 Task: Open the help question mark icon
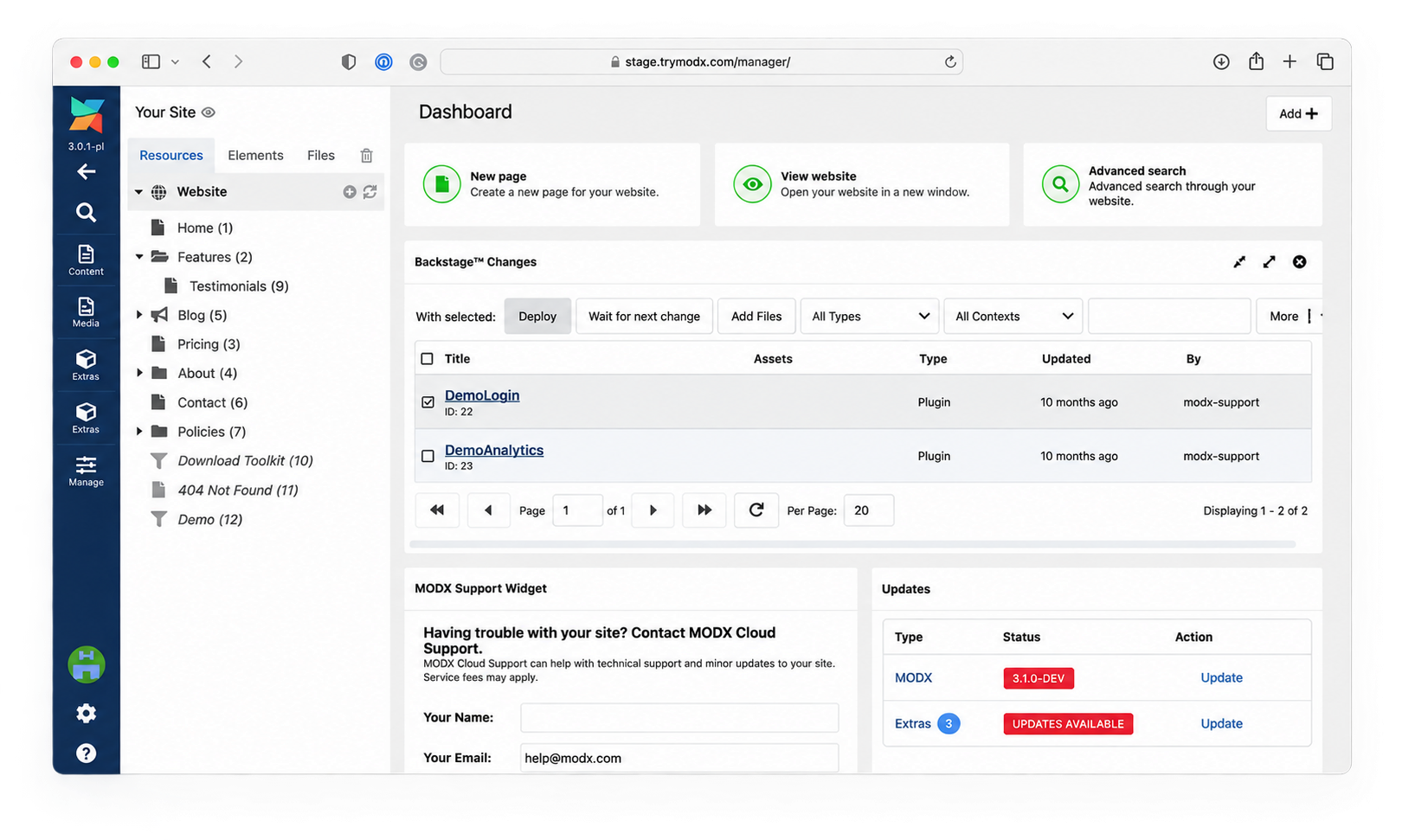click(86, 753)
